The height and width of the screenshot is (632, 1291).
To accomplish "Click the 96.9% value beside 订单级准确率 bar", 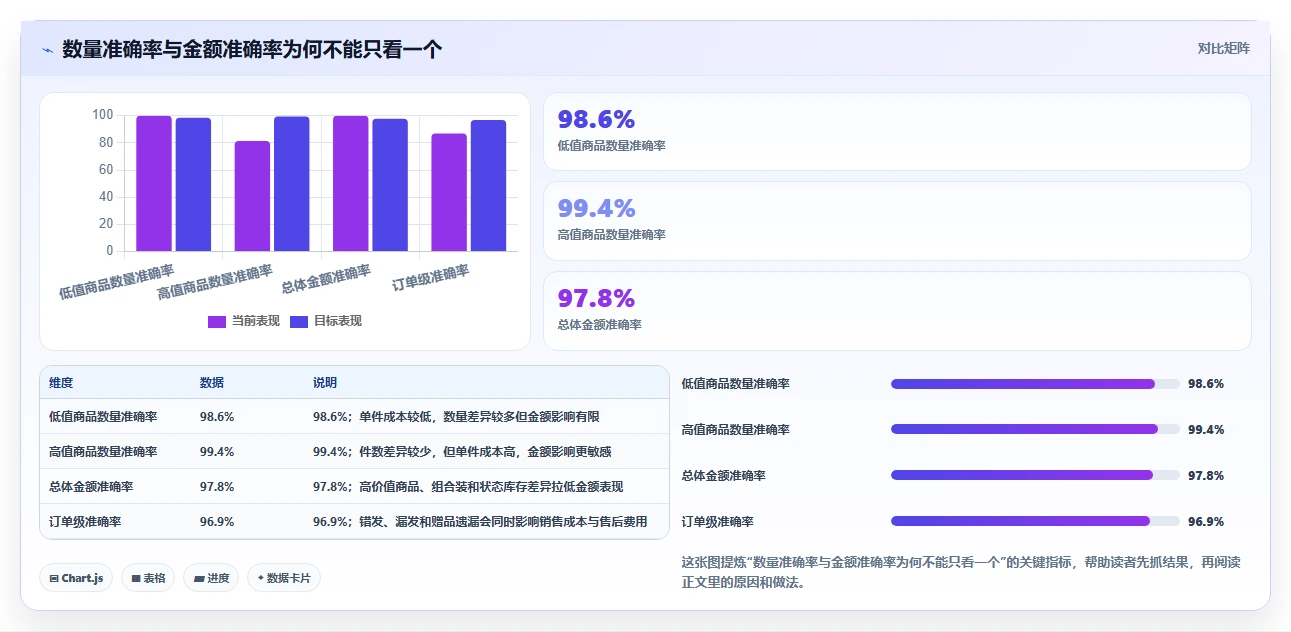I will pos(1206,521).
